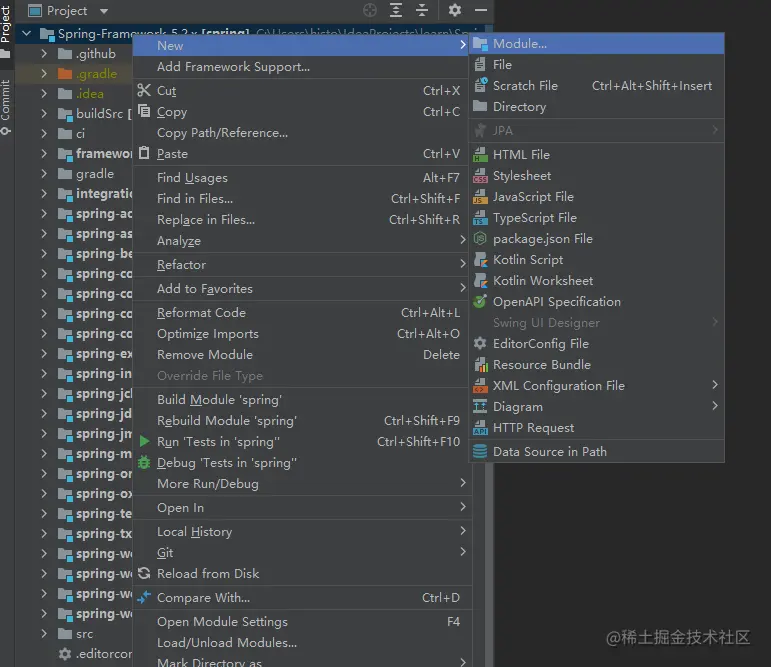Click the TypeScript File icon

pos(480,217)
